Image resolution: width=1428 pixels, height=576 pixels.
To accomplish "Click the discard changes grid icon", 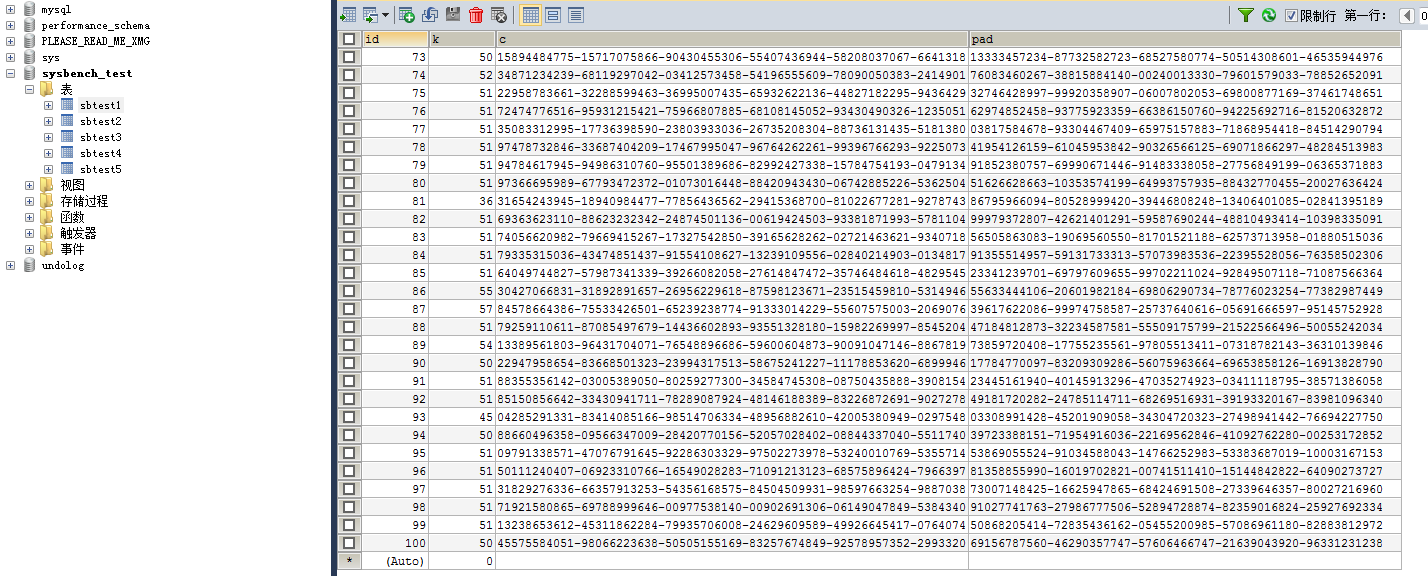I will (496, 15).
